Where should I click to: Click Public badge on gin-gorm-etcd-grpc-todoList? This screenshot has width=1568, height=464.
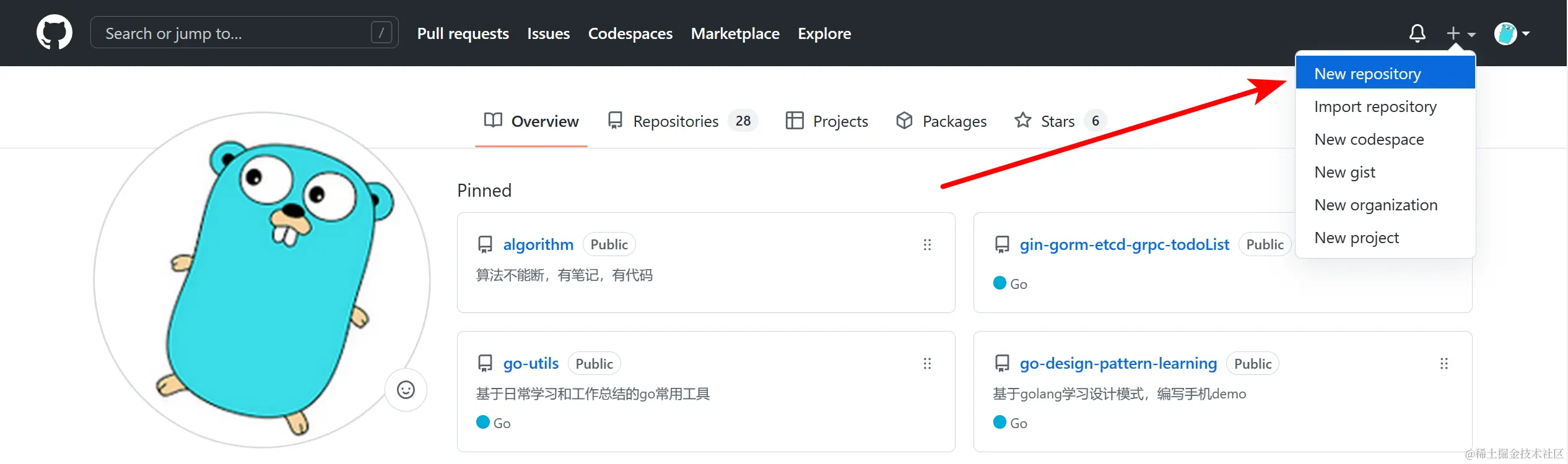tap(1265, 244)
